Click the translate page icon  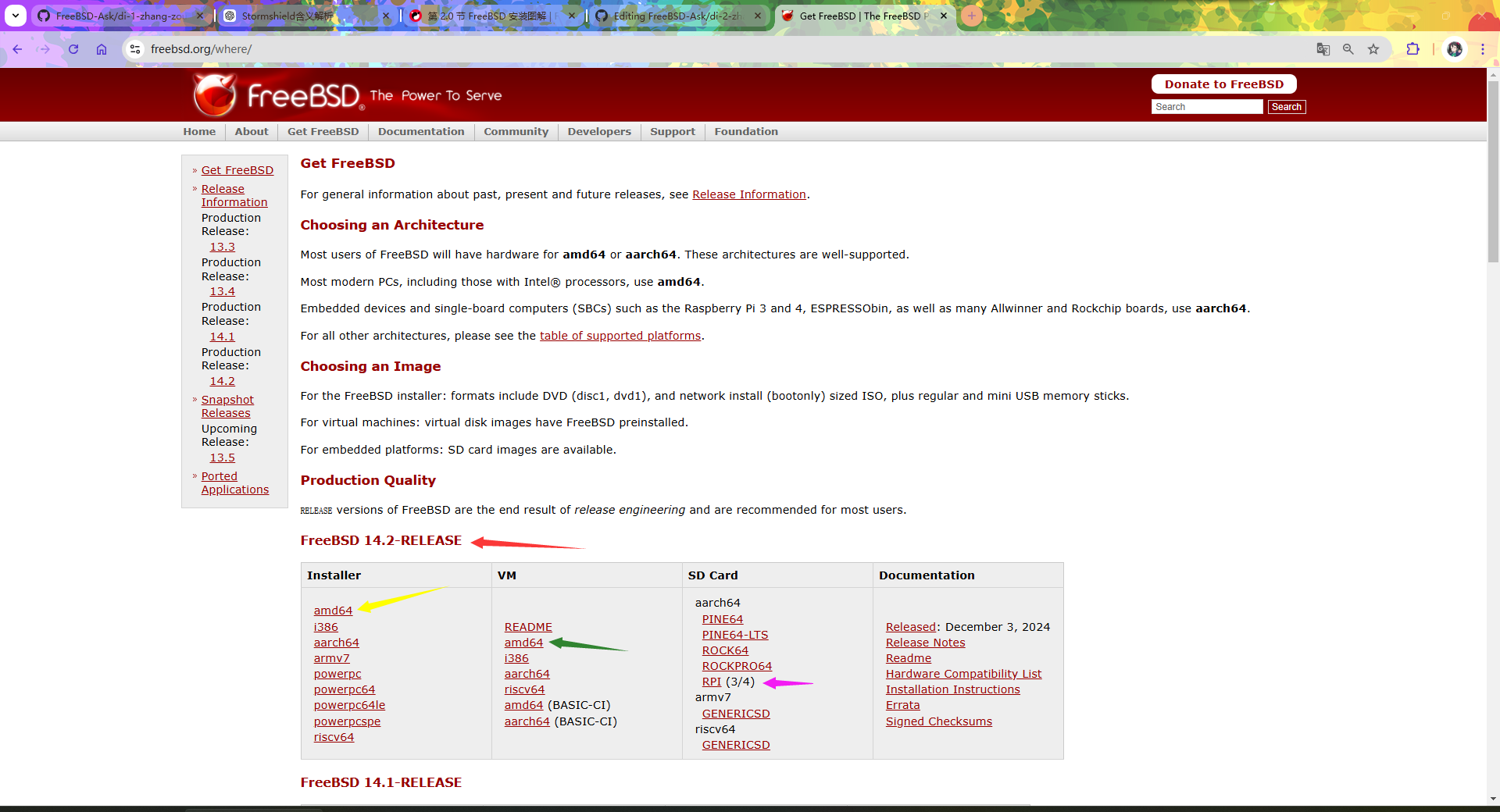click(1323, 49)
